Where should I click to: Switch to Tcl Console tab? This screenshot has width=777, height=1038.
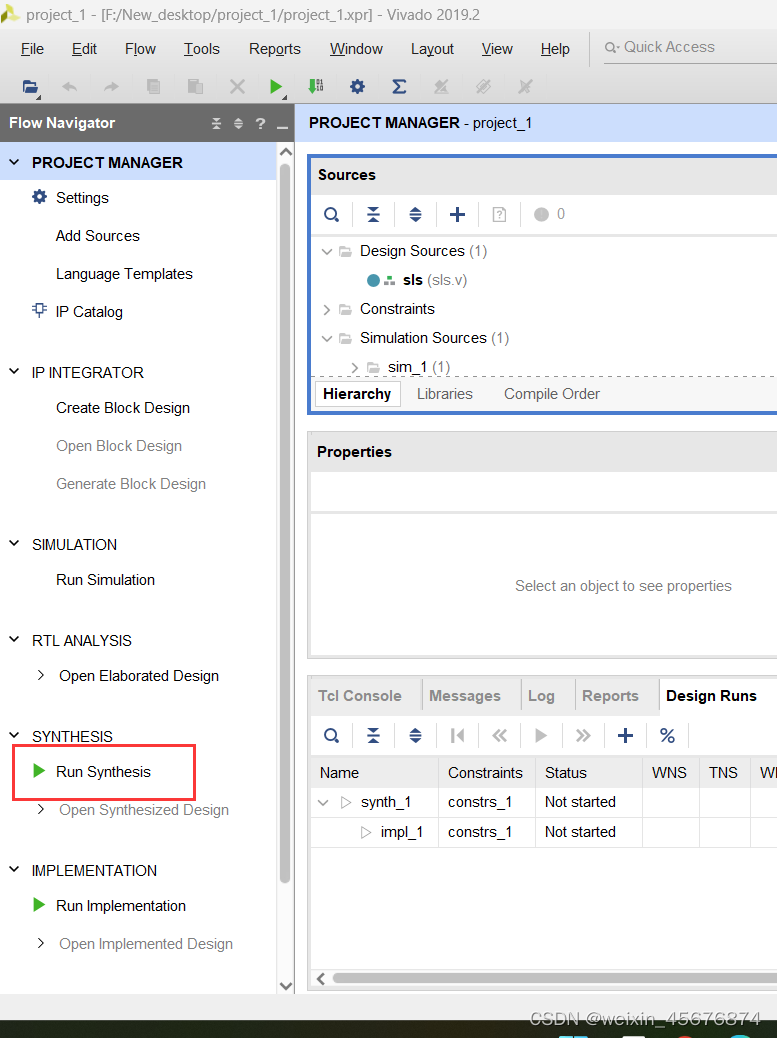(x=359, y=696)
